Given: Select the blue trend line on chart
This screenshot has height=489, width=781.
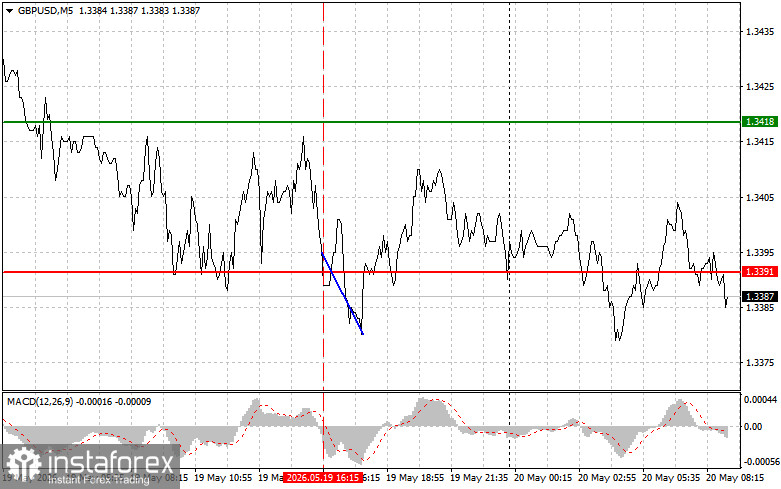Looking at the screenshot, I should 342,294.
